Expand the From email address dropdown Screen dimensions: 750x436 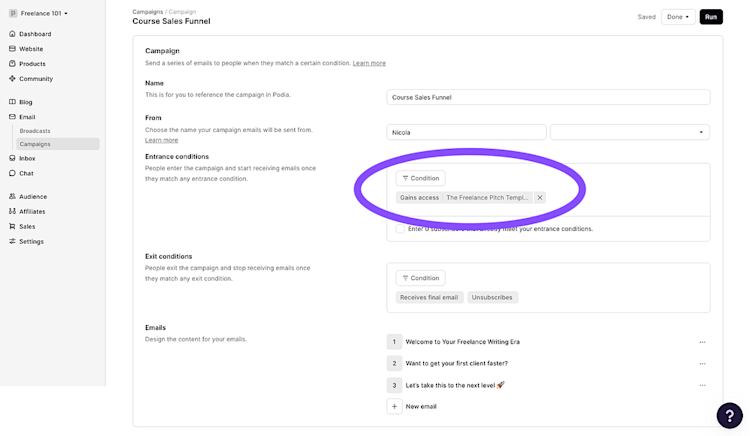pos(629,132)
